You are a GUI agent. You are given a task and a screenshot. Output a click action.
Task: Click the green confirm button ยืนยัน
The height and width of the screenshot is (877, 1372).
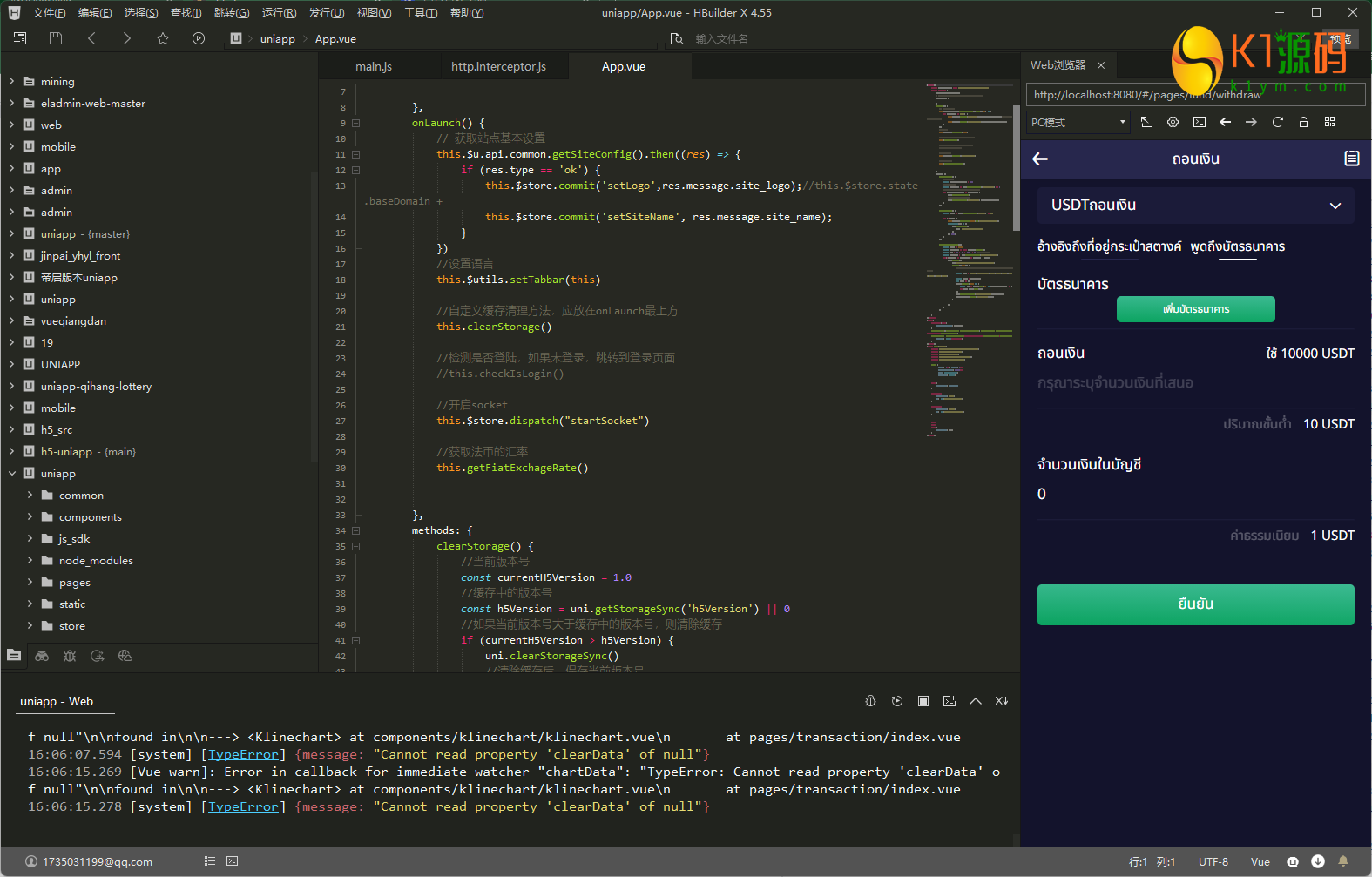click(x=1195, y=604)
